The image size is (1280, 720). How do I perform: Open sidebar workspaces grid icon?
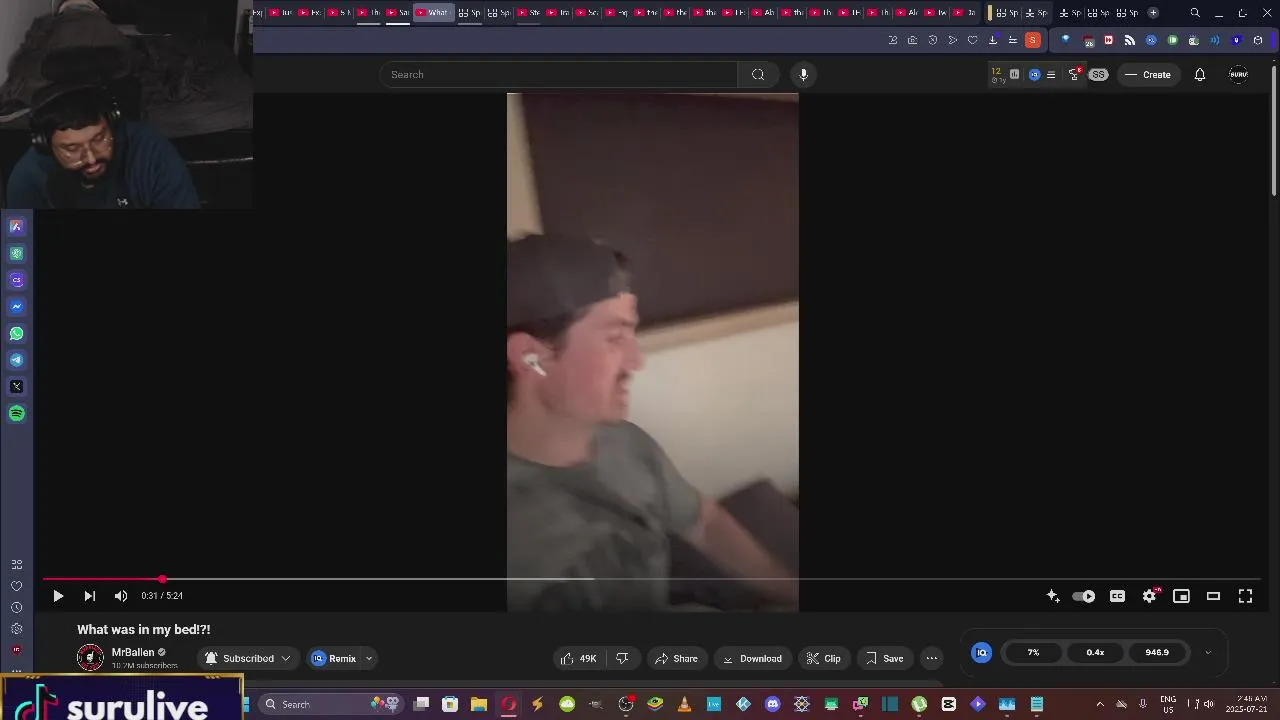[x=16, y=565]
